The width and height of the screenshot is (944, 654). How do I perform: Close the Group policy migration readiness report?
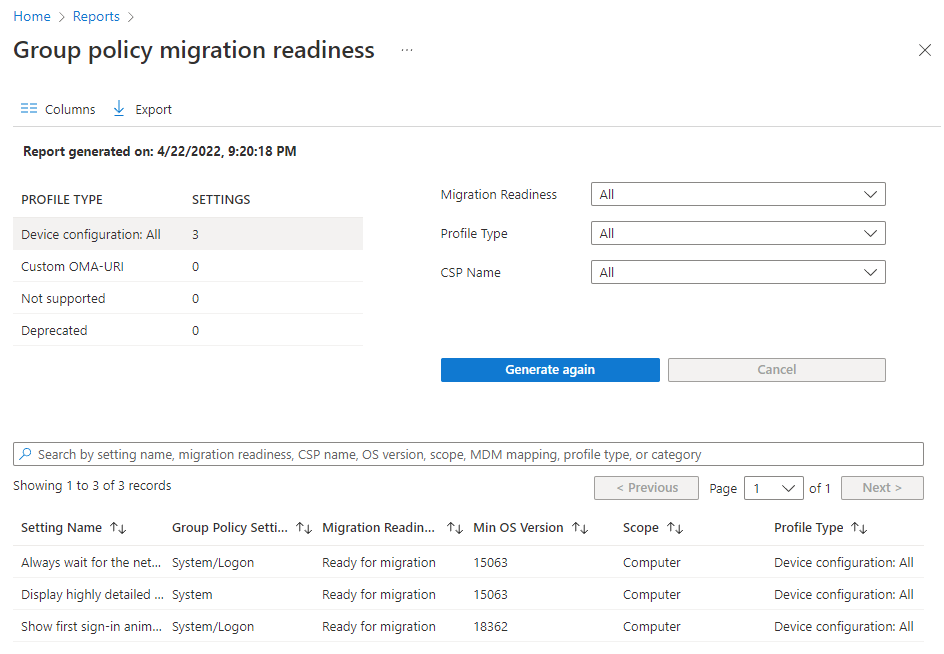coord(924,49)
